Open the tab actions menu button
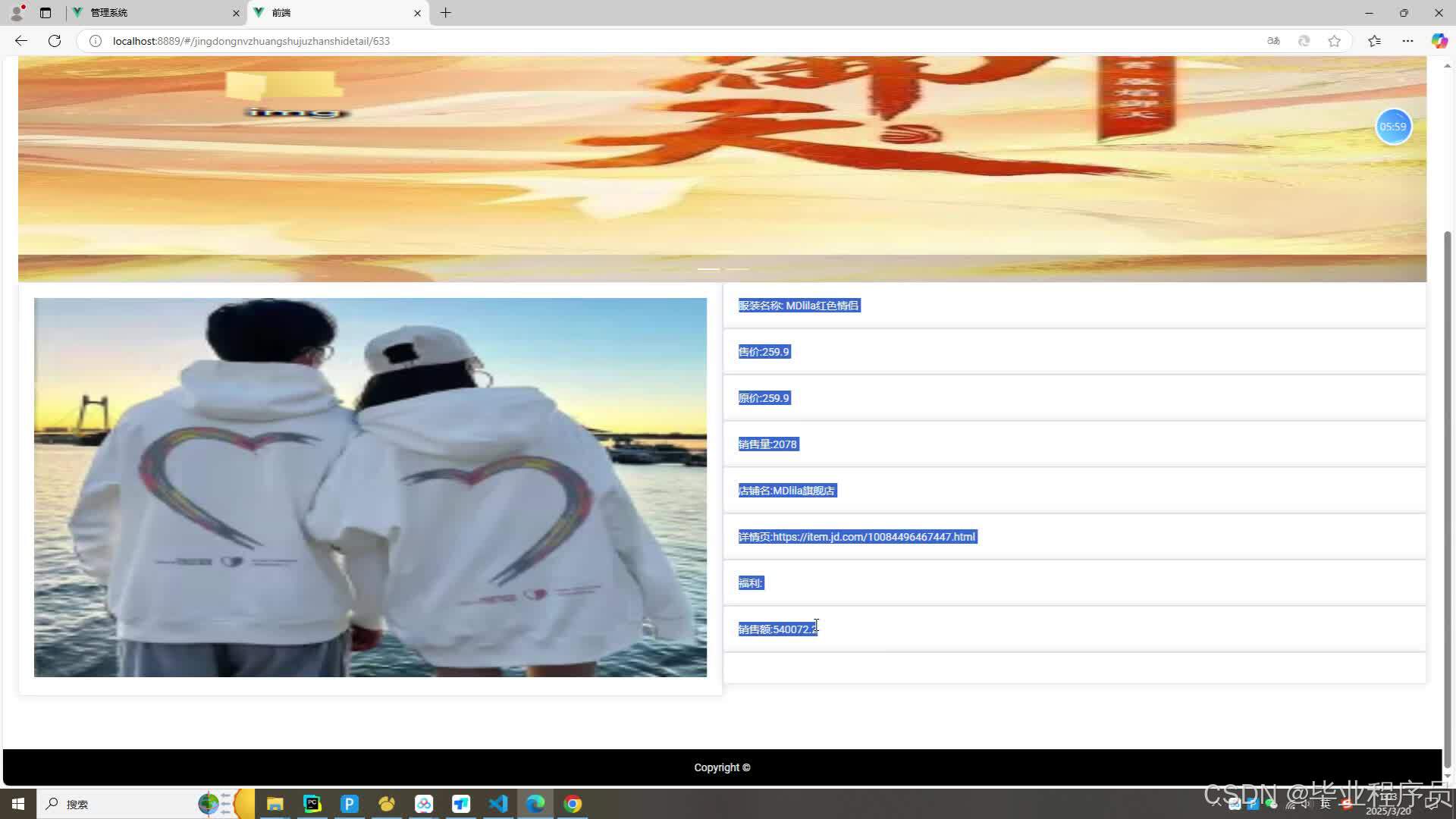 point(45,13)
